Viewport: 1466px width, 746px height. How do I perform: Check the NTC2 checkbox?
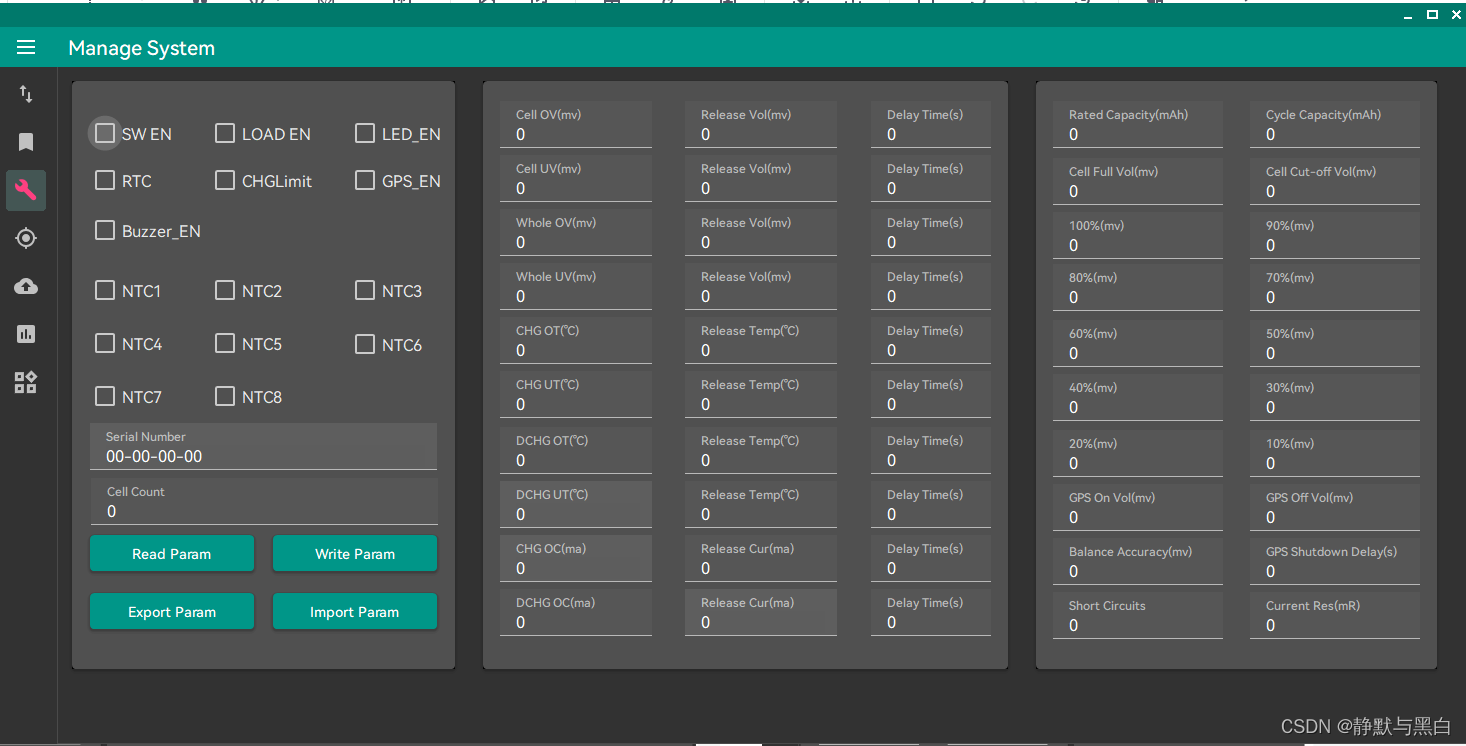click(x=225, y=290)
